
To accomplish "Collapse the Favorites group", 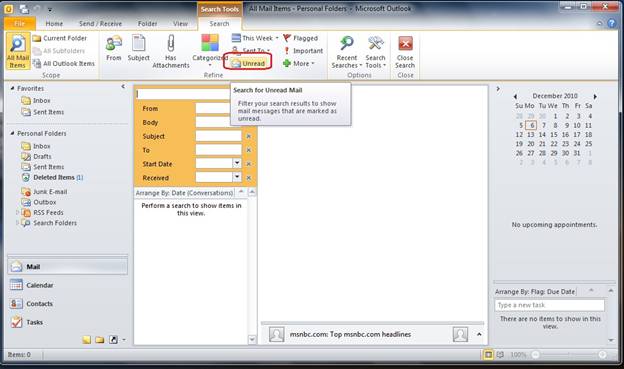I will 12,88.
